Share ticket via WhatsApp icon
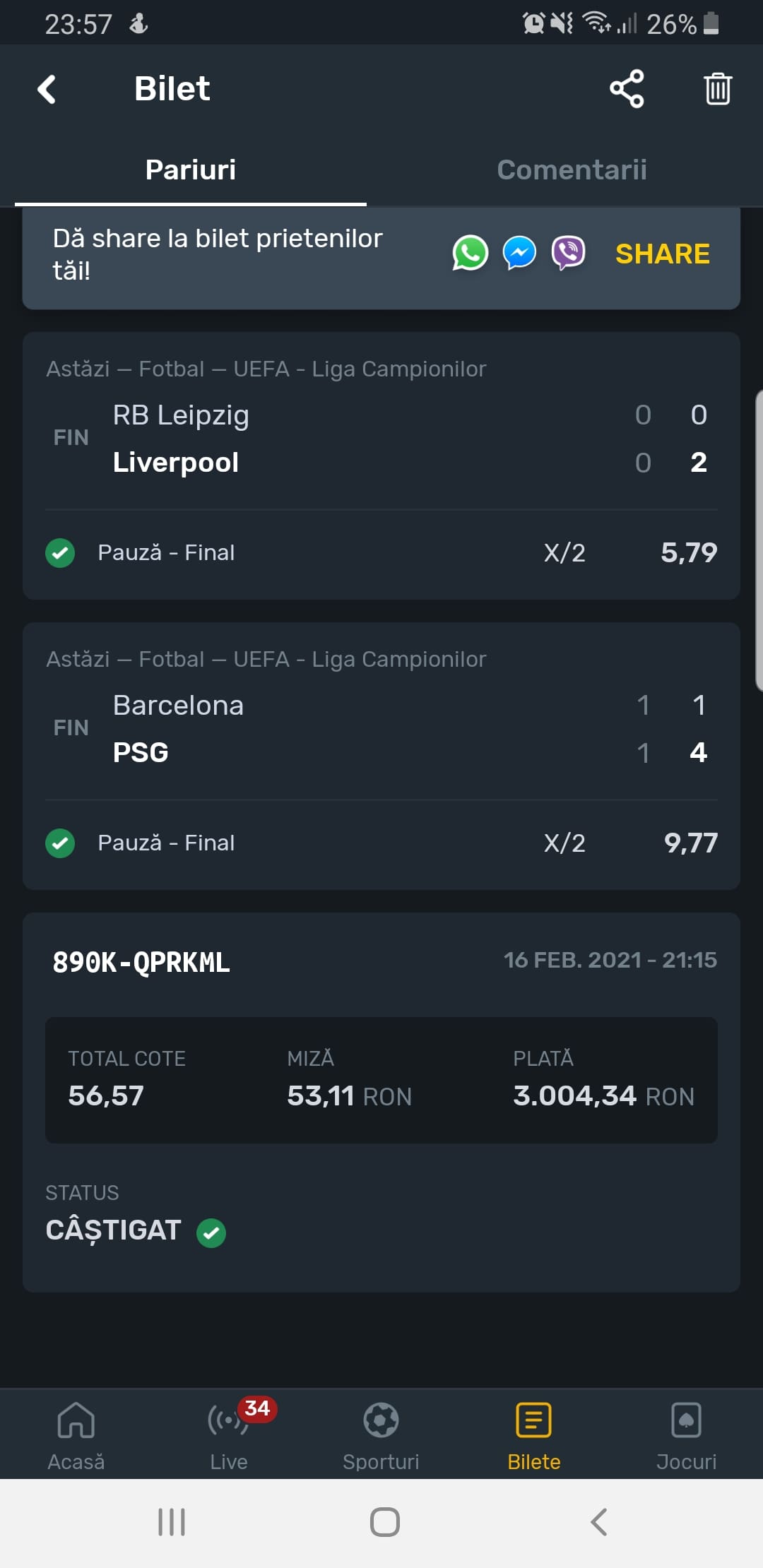763x1568 pixels. 470,253
